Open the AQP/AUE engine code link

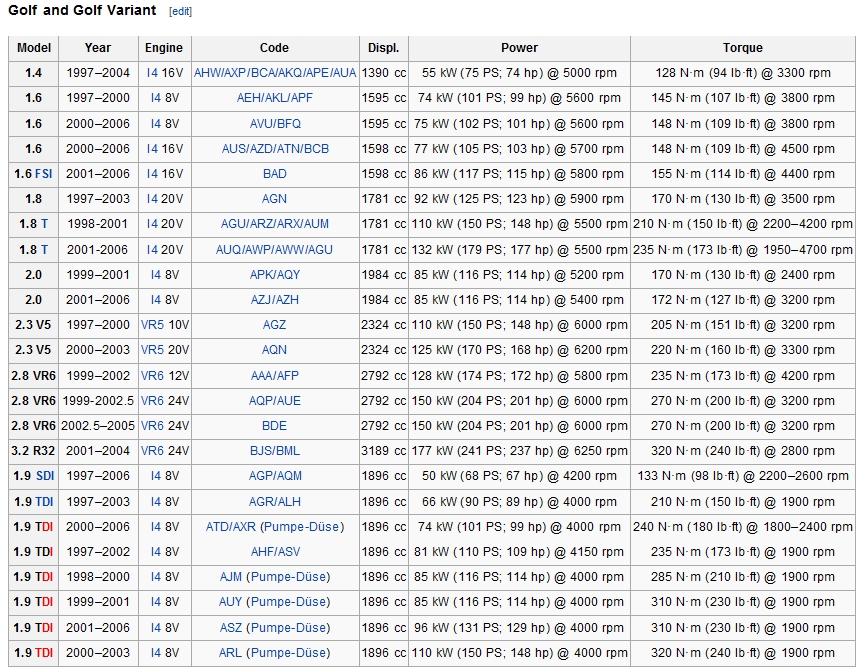point(275,400)
